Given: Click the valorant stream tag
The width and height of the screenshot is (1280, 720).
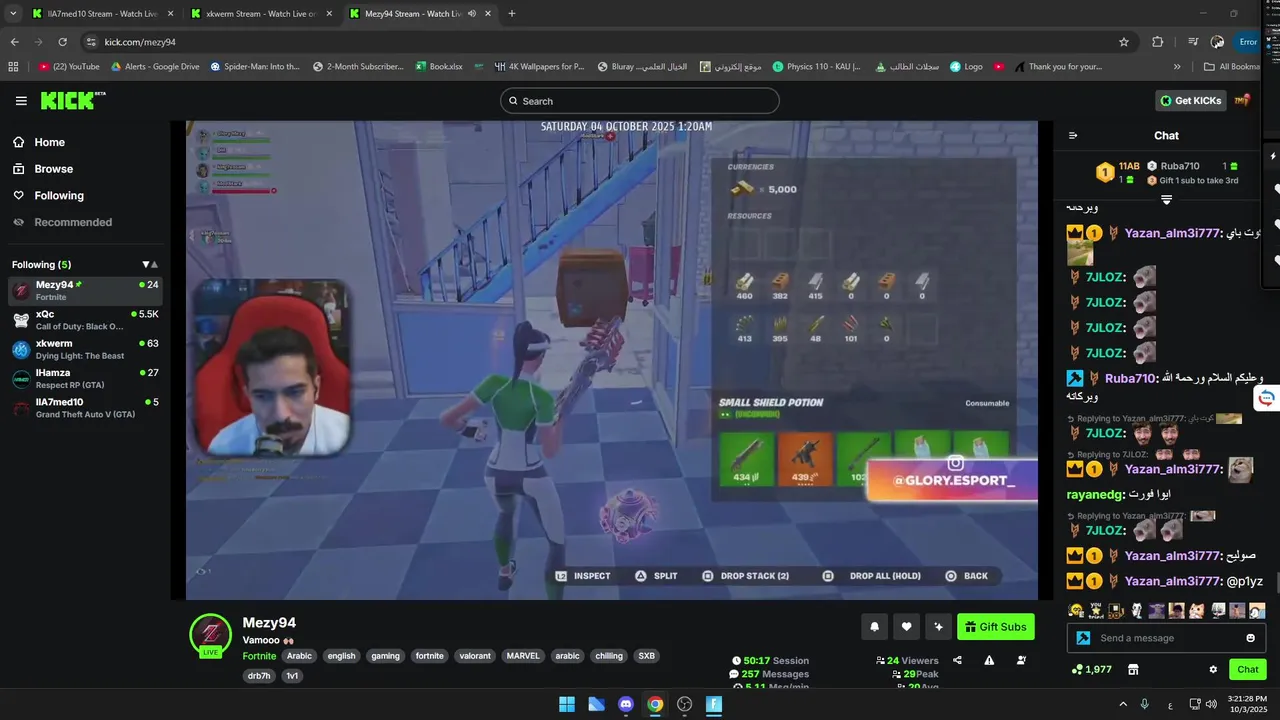Looking at the screenshot, I should 475,656.
